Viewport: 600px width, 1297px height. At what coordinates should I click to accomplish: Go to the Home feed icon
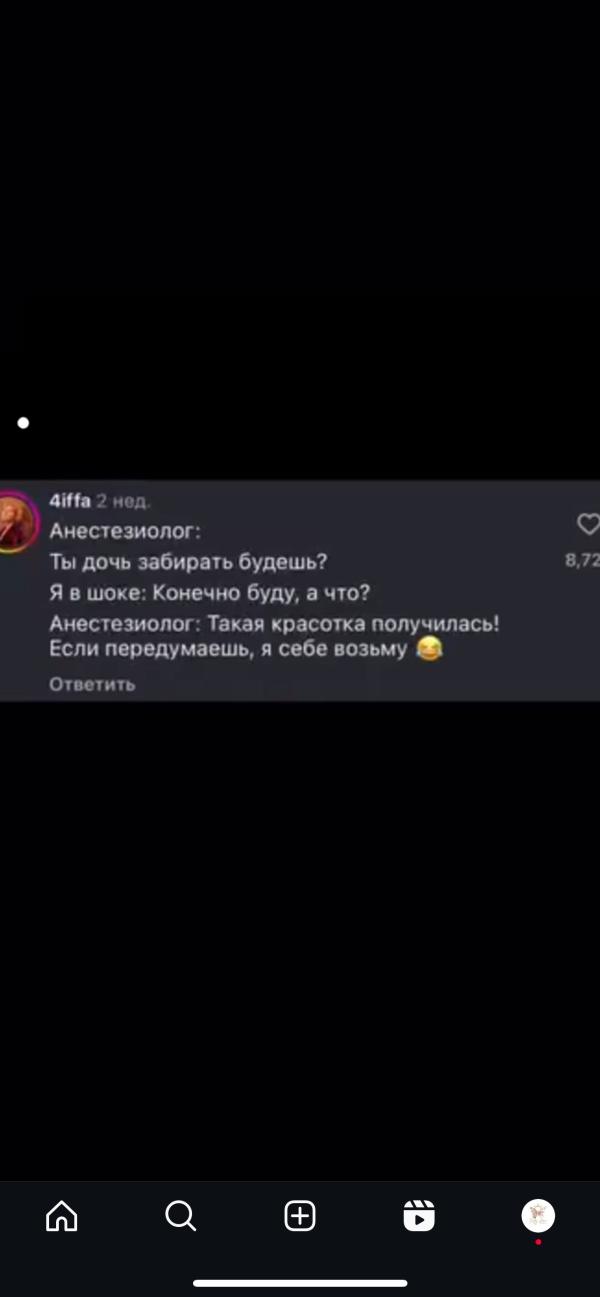(x=62, y=1216)
